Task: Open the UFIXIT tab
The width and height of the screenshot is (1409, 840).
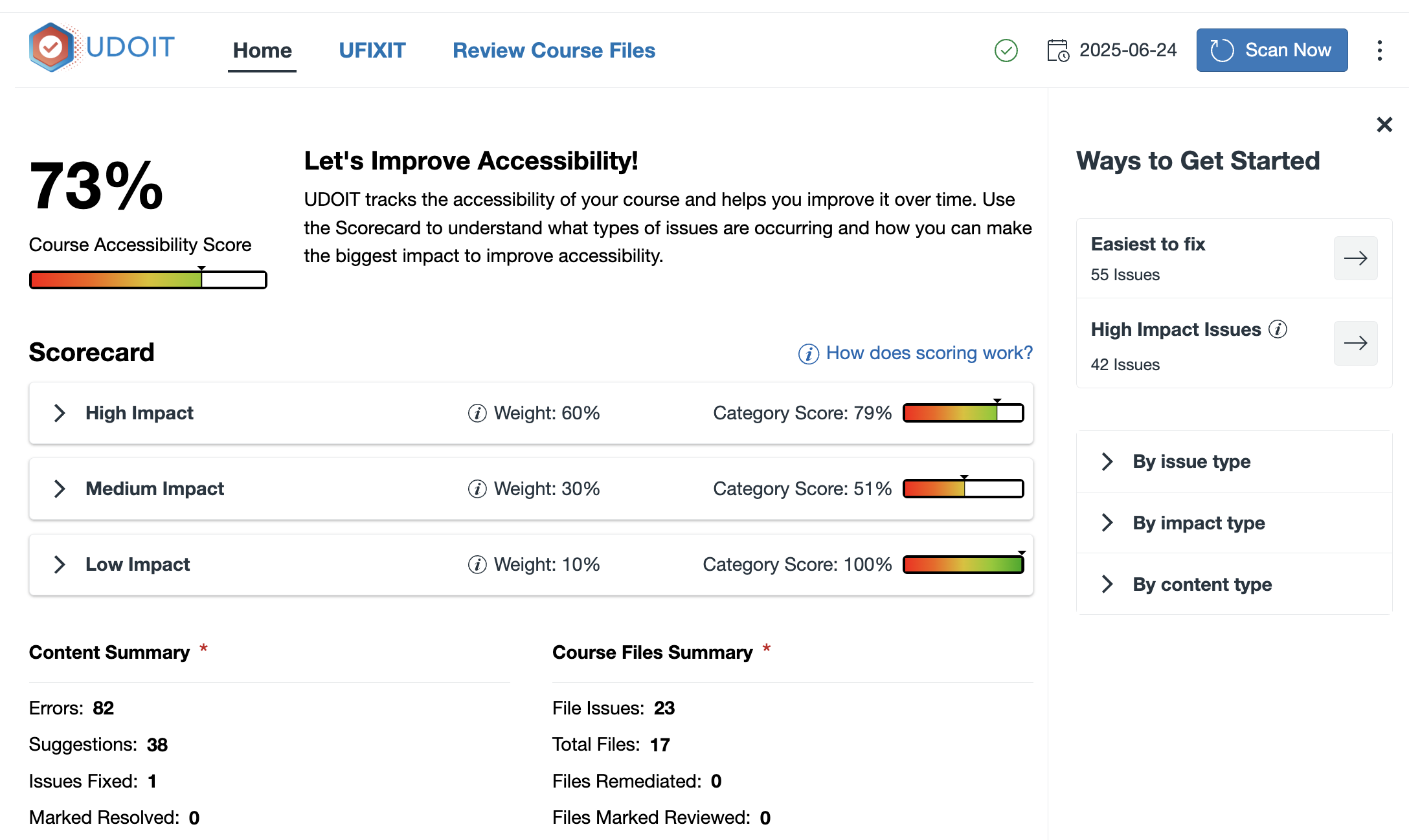Action: [x=372, y=50]
